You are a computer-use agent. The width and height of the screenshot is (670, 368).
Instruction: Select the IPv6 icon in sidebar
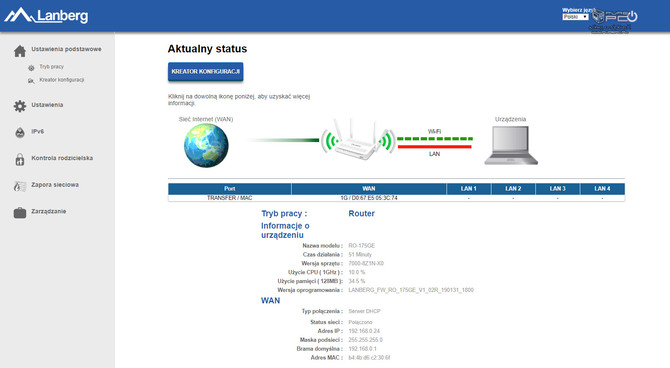20,132
